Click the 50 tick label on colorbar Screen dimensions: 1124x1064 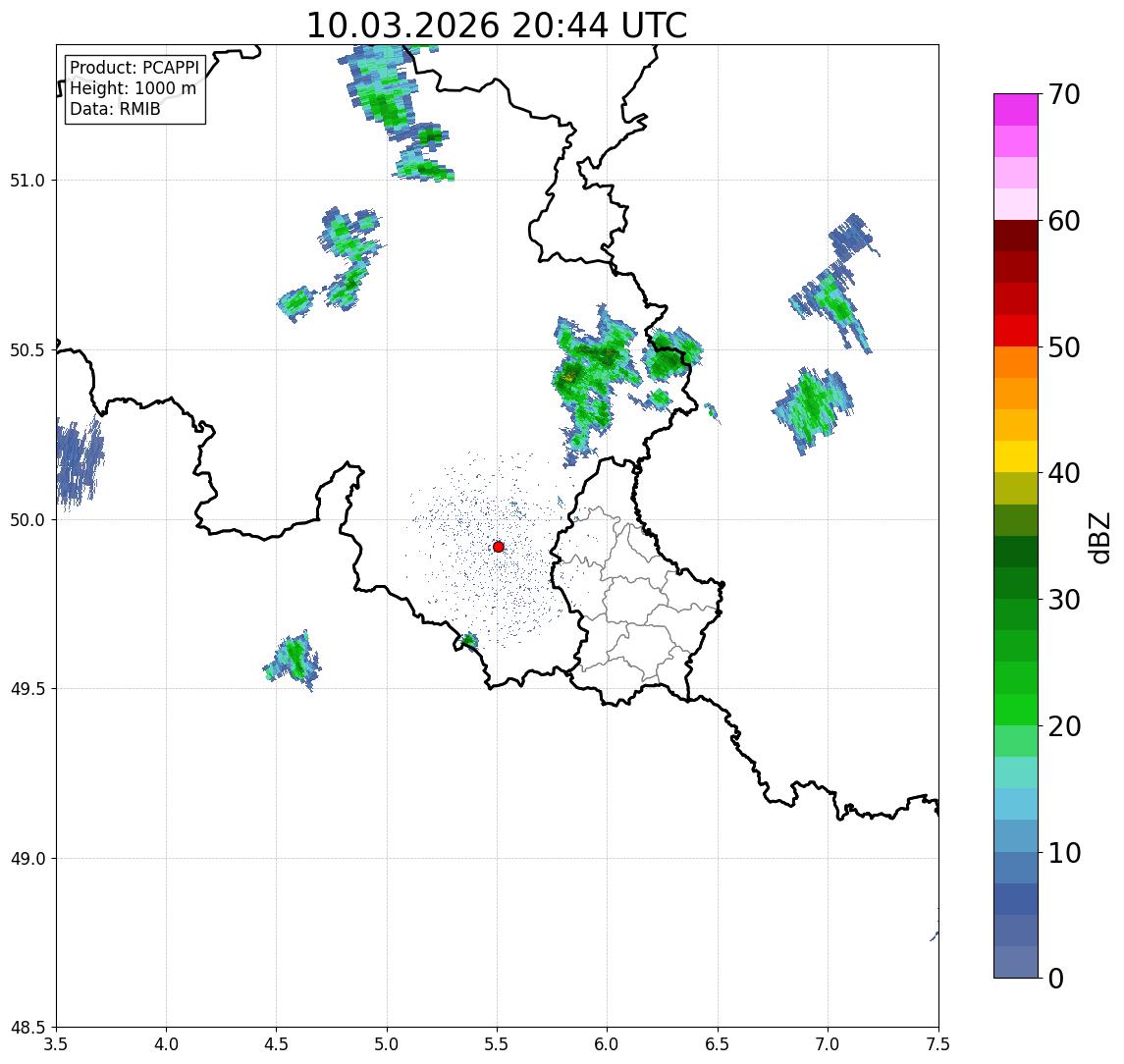(1064, 347)
